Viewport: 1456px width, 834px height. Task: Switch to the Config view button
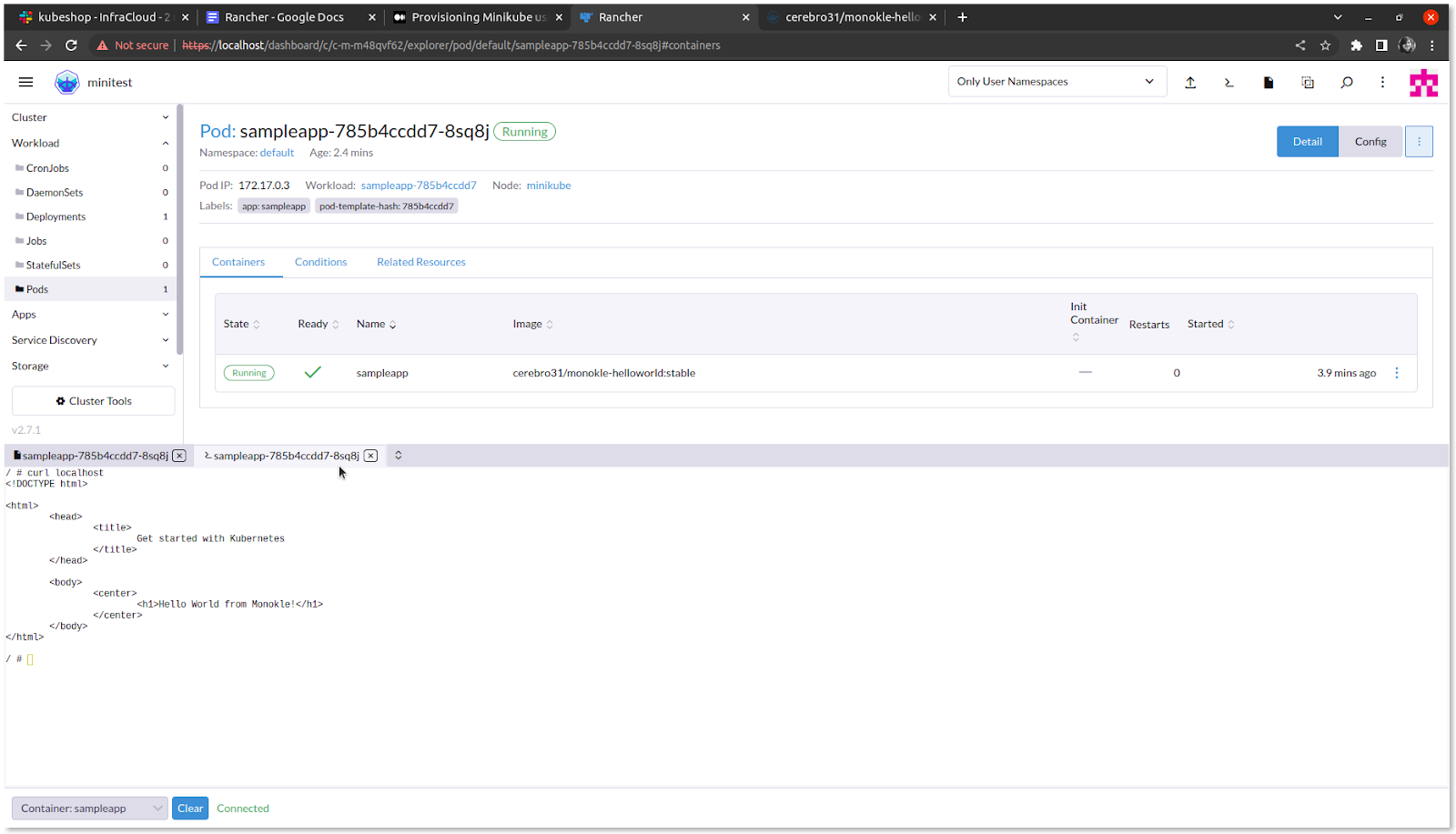[x=1370, y=142]
